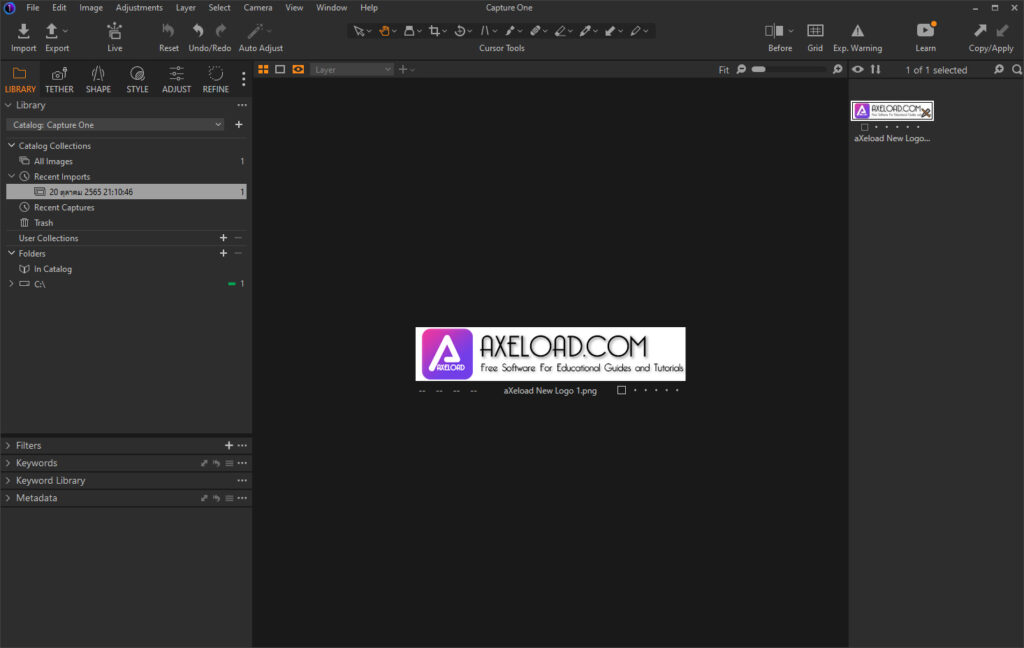Image resolution: width=1024 pixels, height=648 pixels.
Task: Click the Redo arrow
Action: (221, 31)
